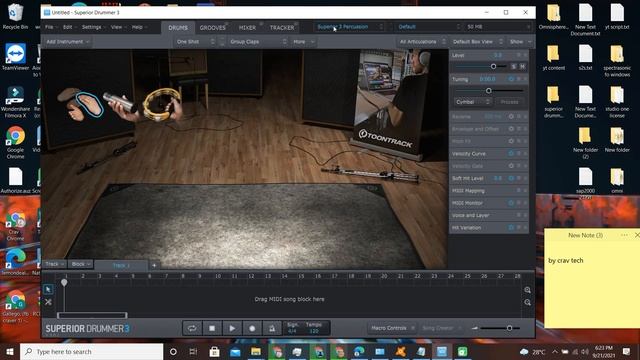This screenshot has height=360, width=640.
Task: Open the Block menu dropdown
Action: coord(81,264)
